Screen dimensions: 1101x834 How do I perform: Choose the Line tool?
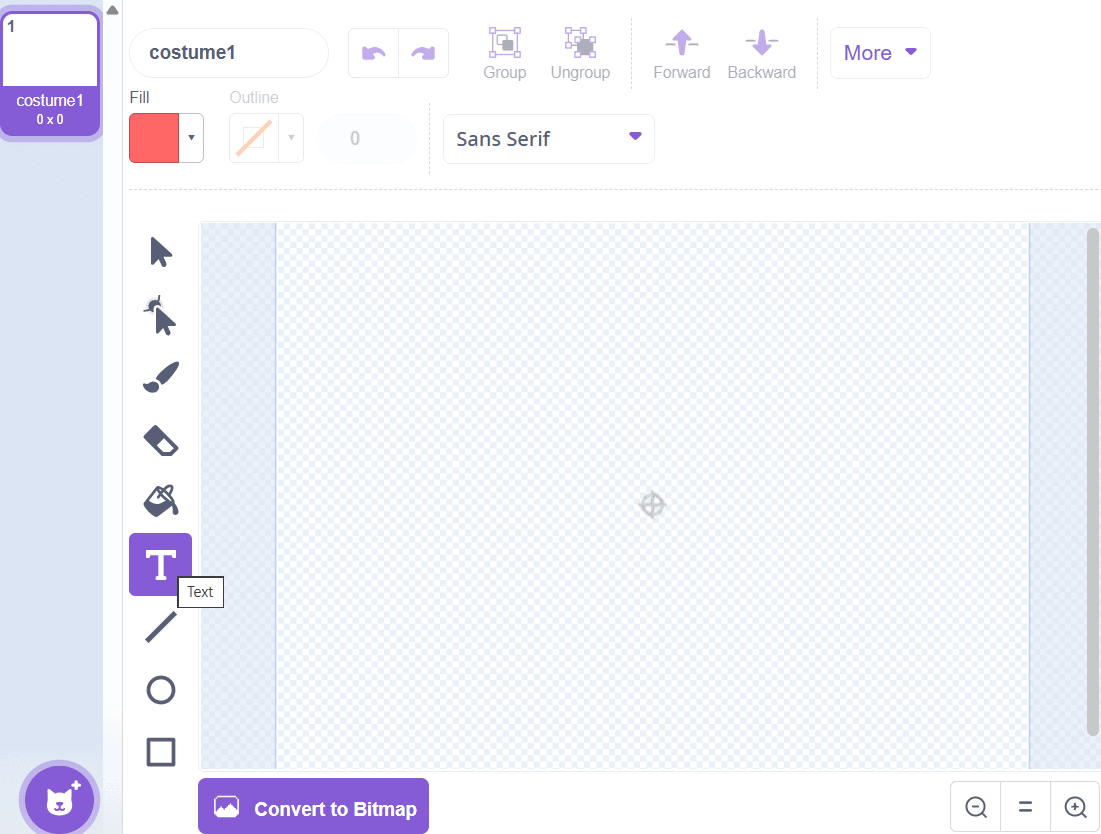[160, 627]
